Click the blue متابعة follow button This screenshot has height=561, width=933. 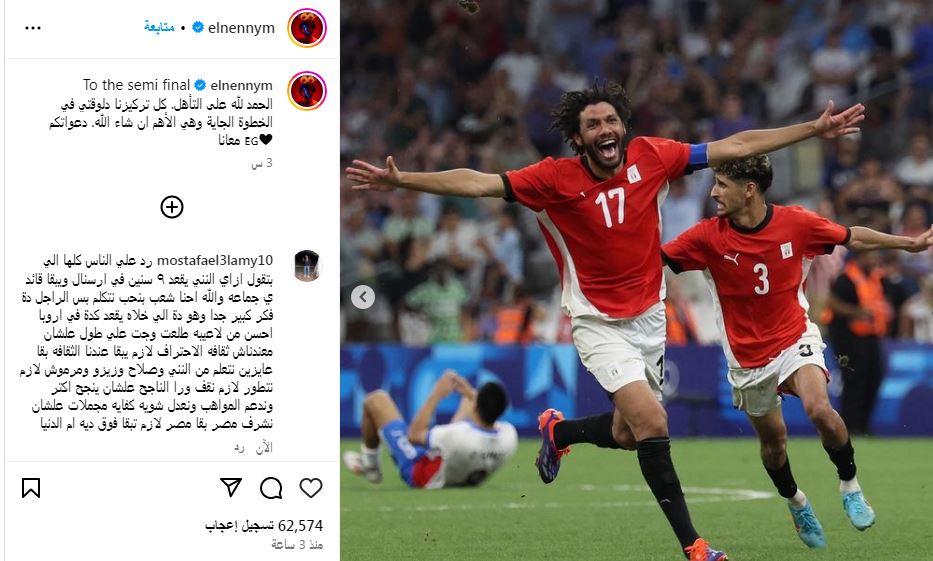point(159,27)
